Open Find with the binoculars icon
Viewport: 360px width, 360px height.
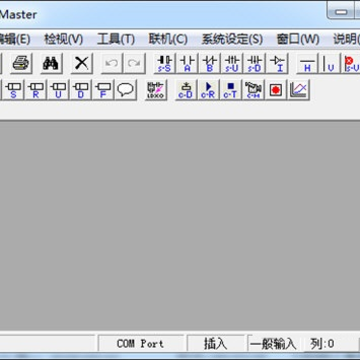click(x=51, y=63)
